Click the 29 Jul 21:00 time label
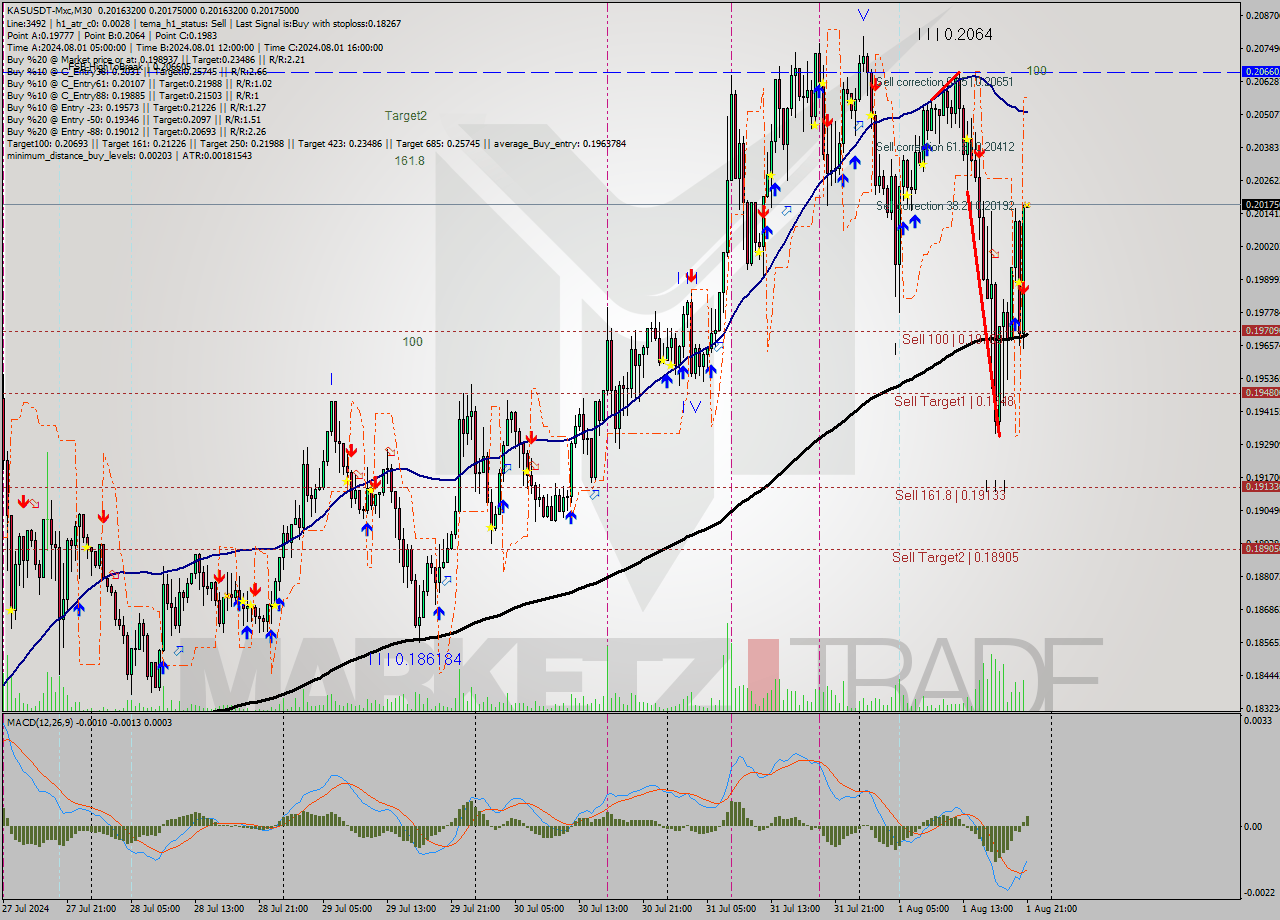1280x920 pixels. pyautogui.click(x=474, y=909)
